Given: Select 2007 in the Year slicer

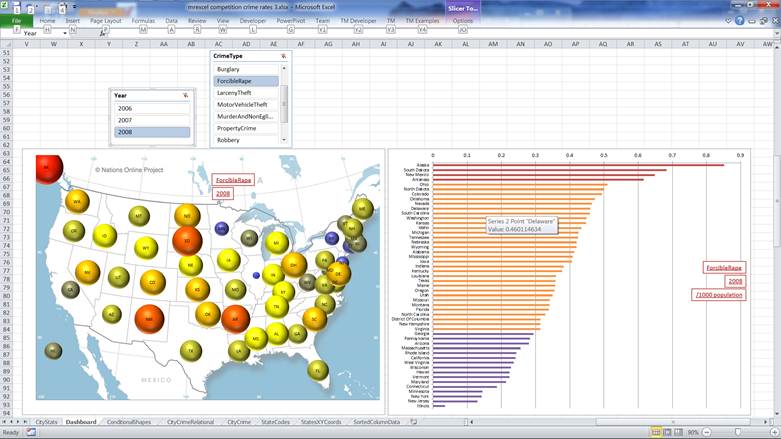Looking at the screenshot, I should (x=150, y=120).
